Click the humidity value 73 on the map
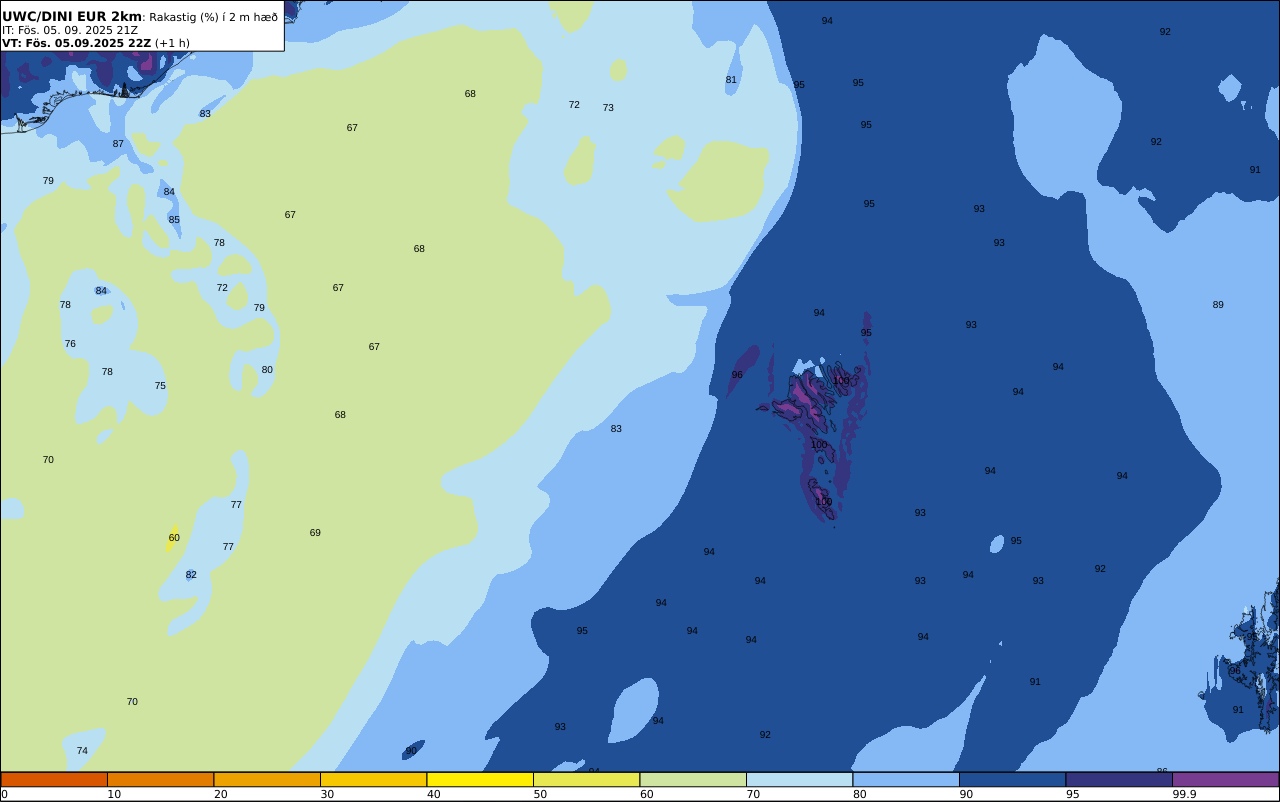 coord(608,108)
